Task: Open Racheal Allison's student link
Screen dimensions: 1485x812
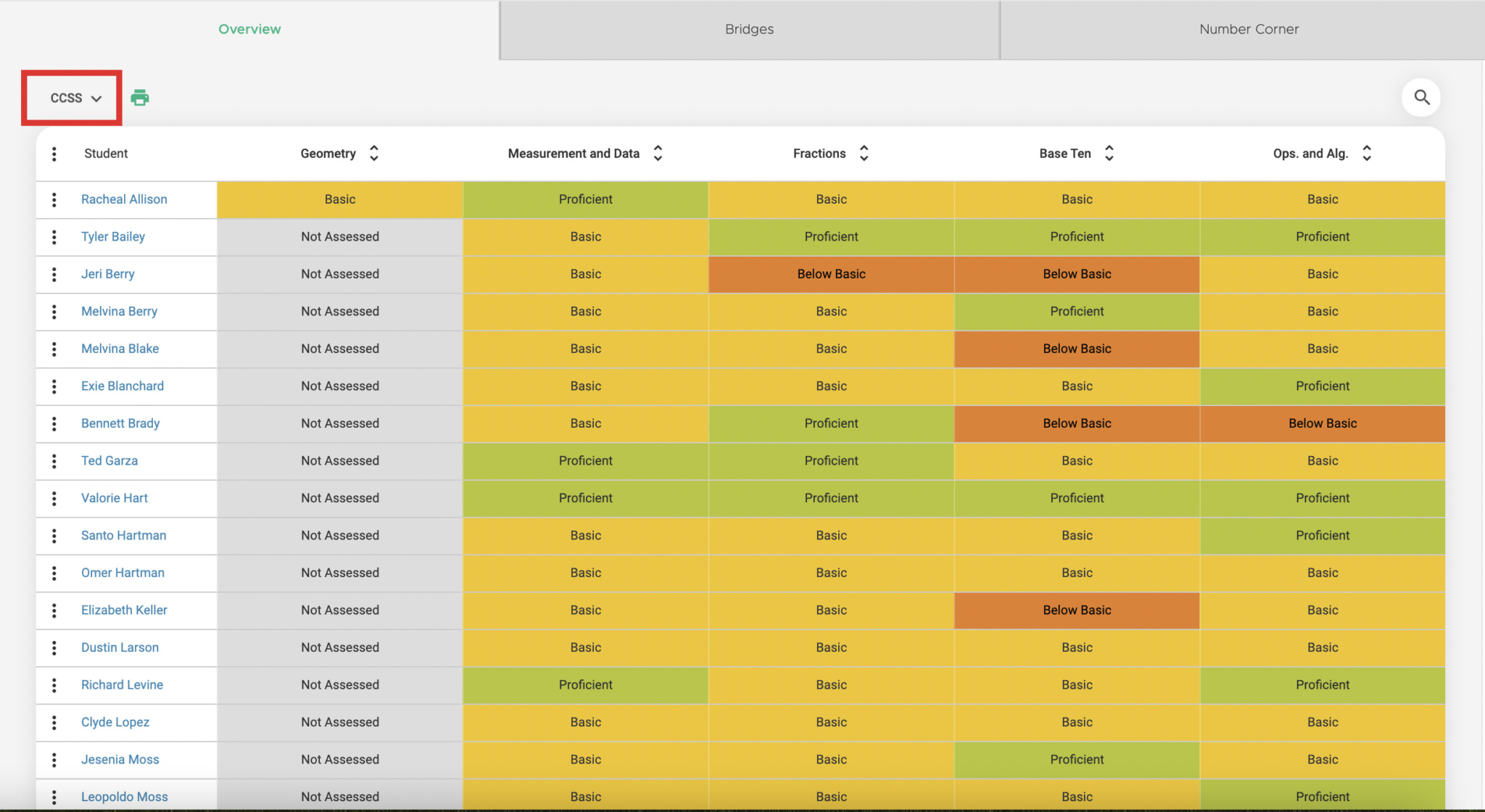Action: coord(124,199)
